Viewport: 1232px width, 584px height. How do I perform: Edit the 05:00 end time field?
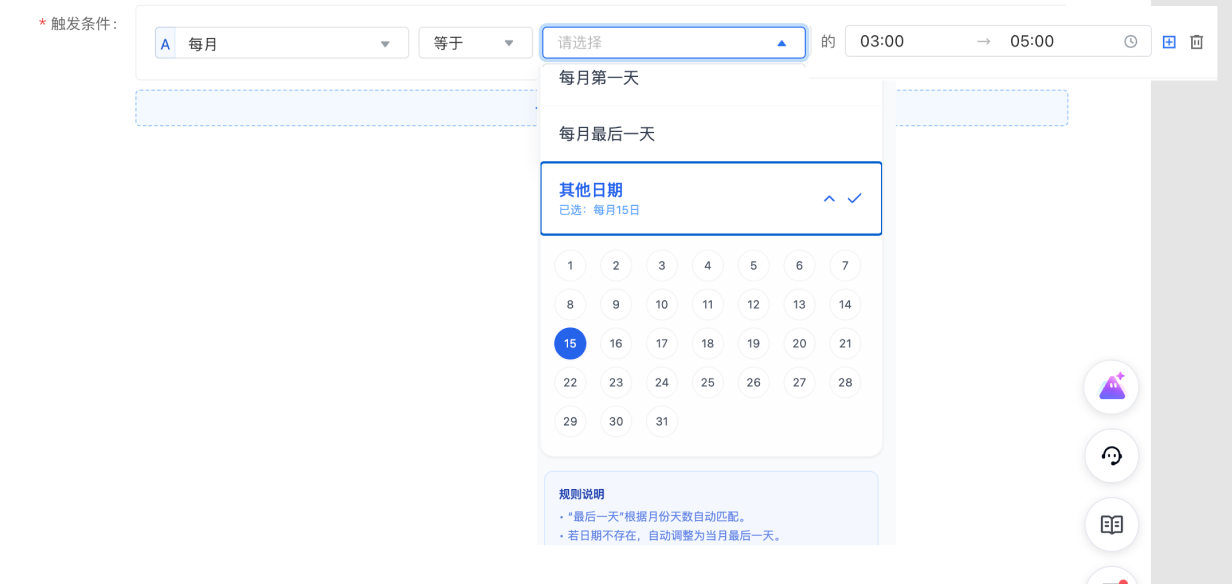1032,42
